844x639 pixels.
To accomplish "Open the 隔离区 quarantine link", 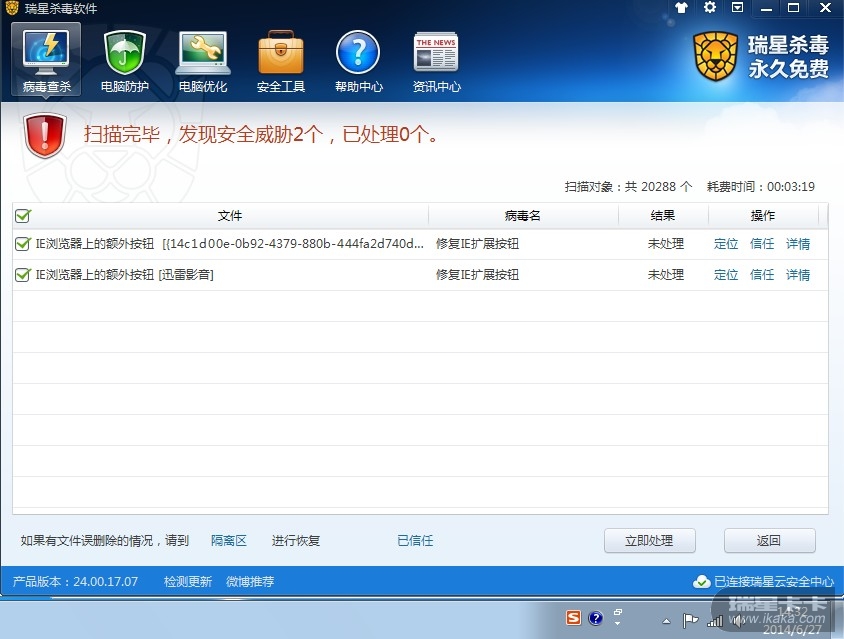I will 228,541.
